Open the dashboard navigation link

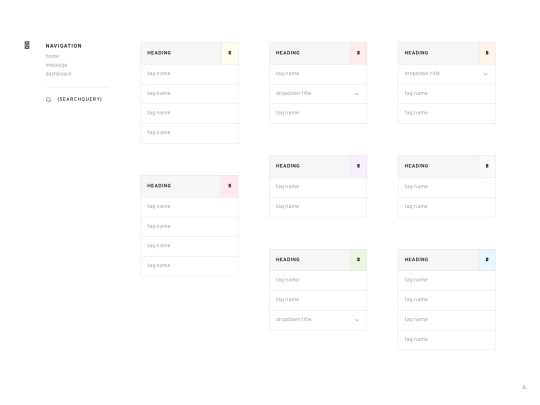59,74
